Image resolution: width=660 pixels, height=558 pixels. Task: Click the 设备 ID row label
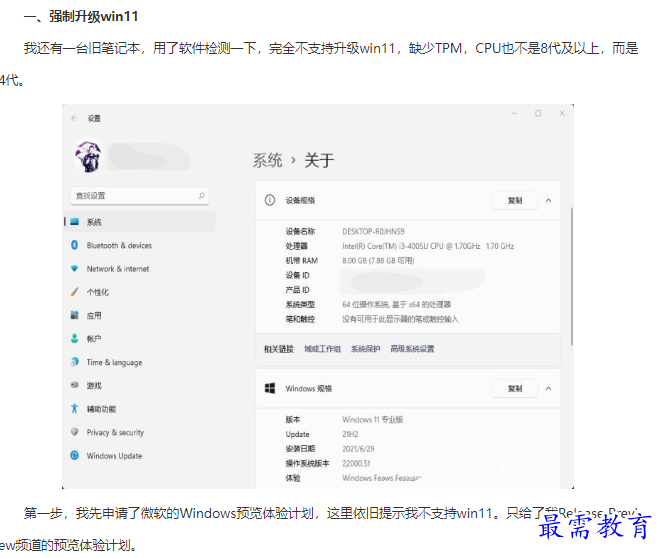coord(297,275)
